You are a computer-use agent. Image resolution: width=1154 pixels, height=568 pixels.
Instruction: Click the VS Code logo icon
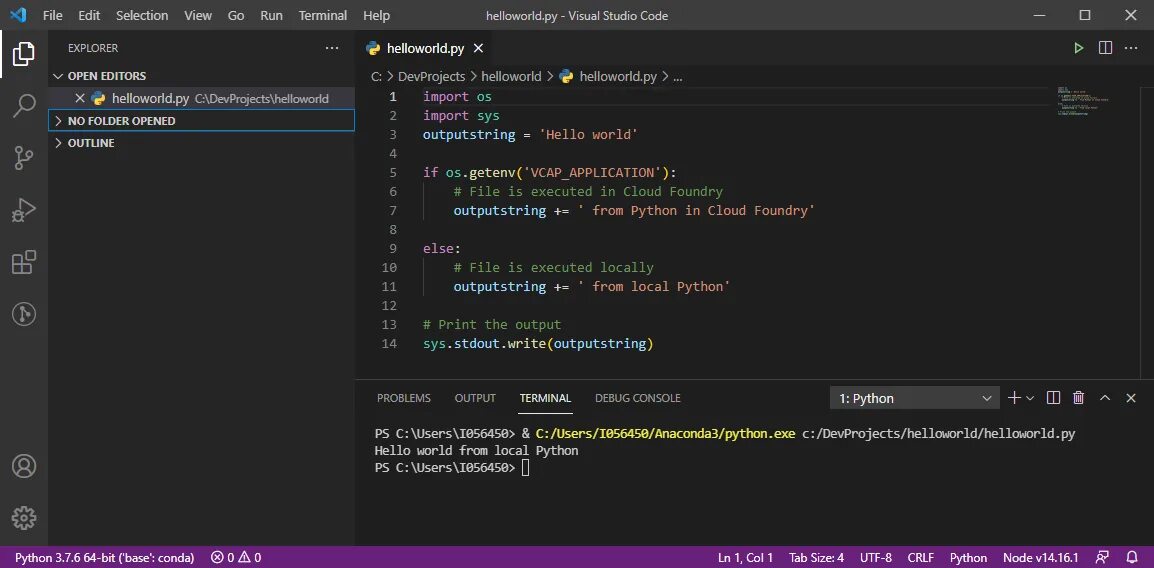click(x=18, y=15)
